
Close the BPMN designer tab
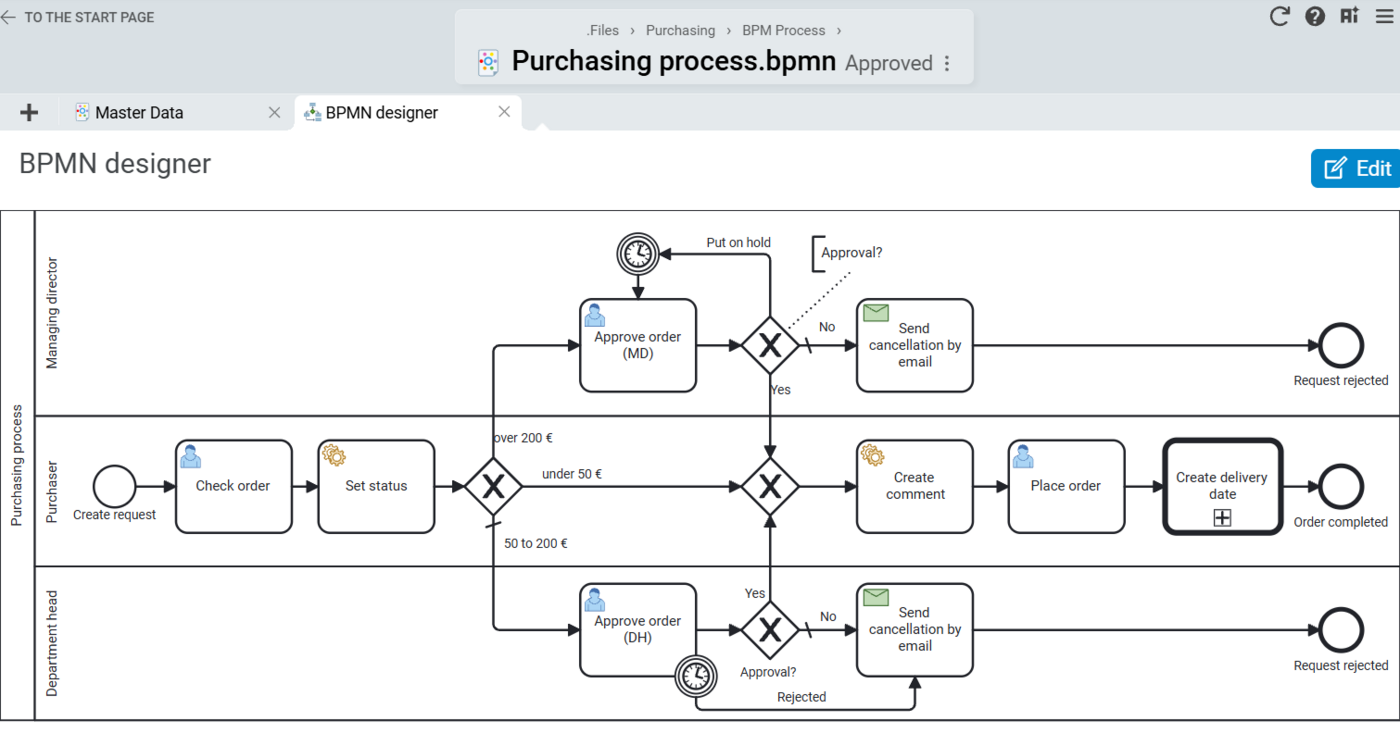click(504, 112)
